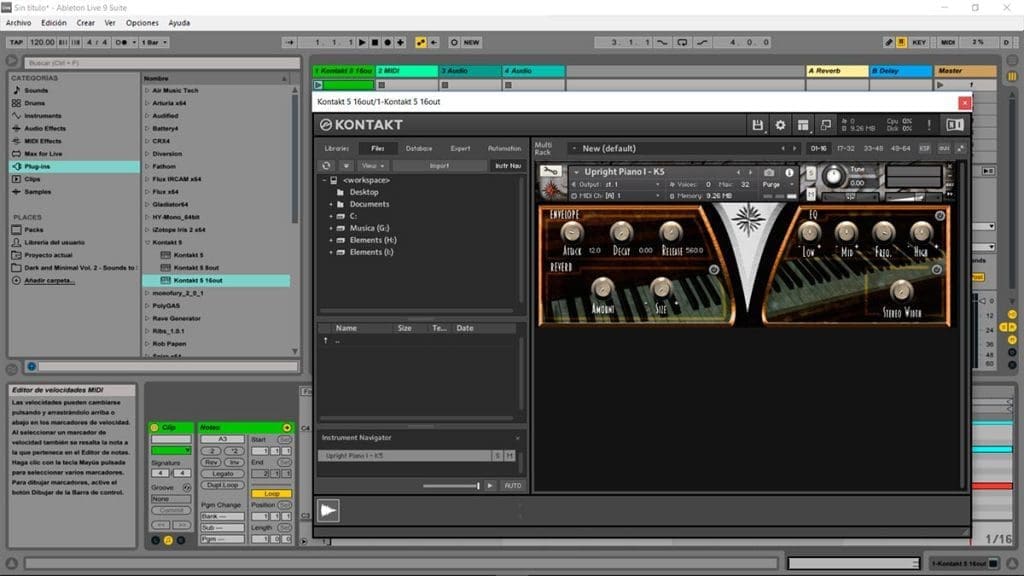Viewport: 1024px width, 576px height.
Task: Open the Opciones menu
Action: click(x=142, y=23)
